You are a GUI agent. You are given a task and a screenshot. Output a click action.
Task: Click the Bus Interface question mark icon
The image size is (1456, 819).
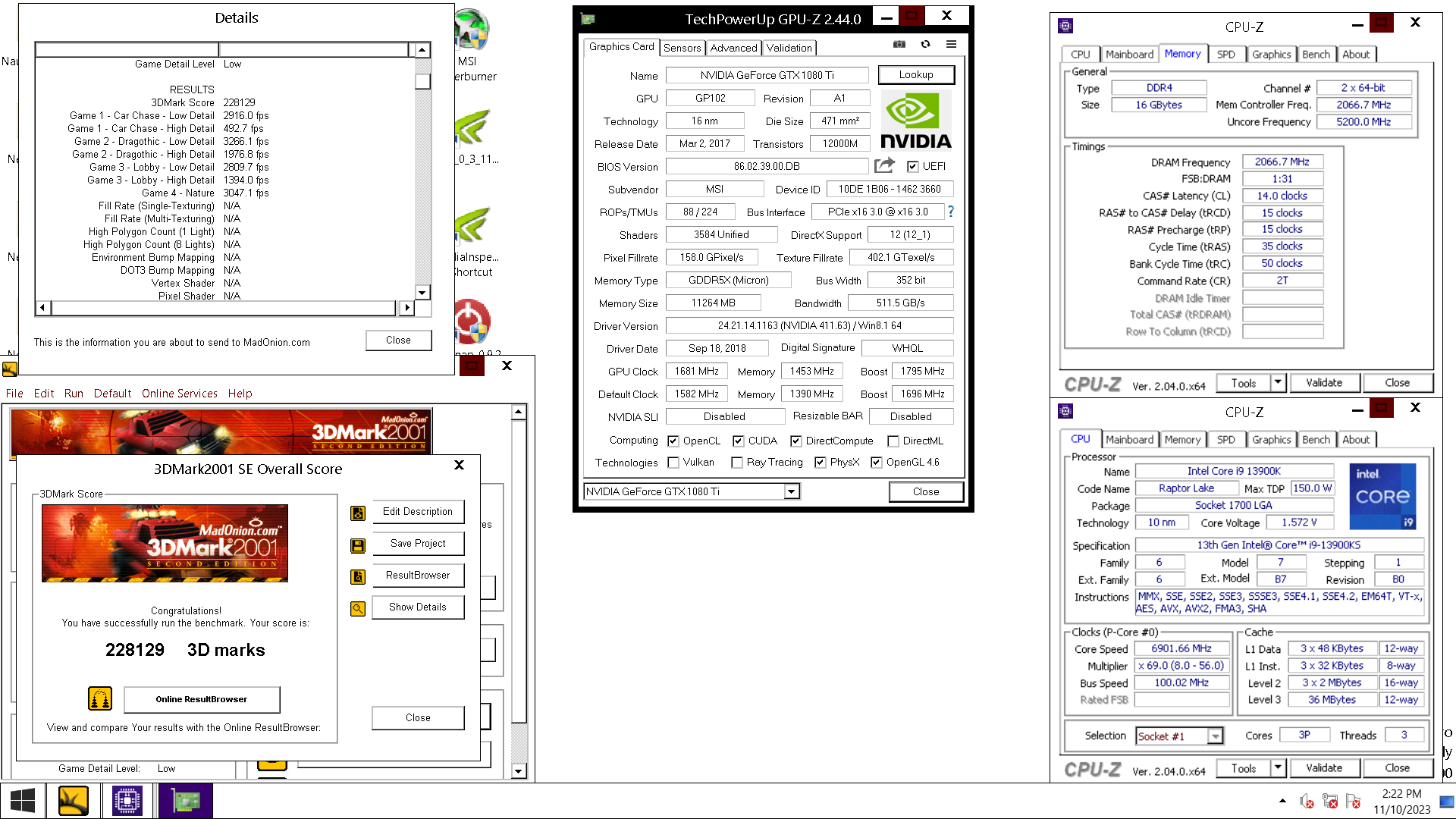pyautogui.click(x=950, y=212)
